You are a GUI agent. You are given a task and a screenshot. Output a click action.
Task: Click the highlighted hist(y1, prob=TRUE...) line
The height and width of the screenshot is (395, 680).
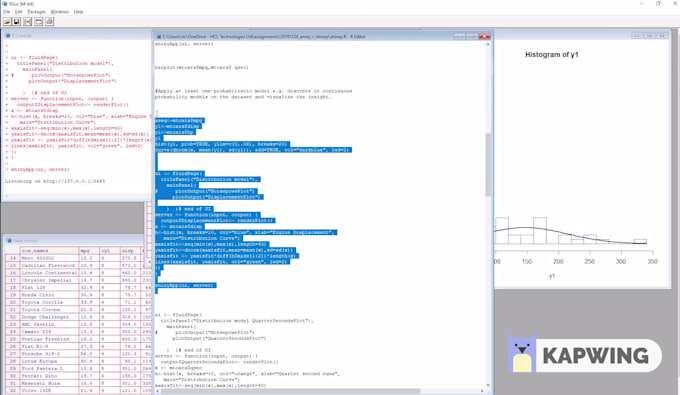[222, 144]
